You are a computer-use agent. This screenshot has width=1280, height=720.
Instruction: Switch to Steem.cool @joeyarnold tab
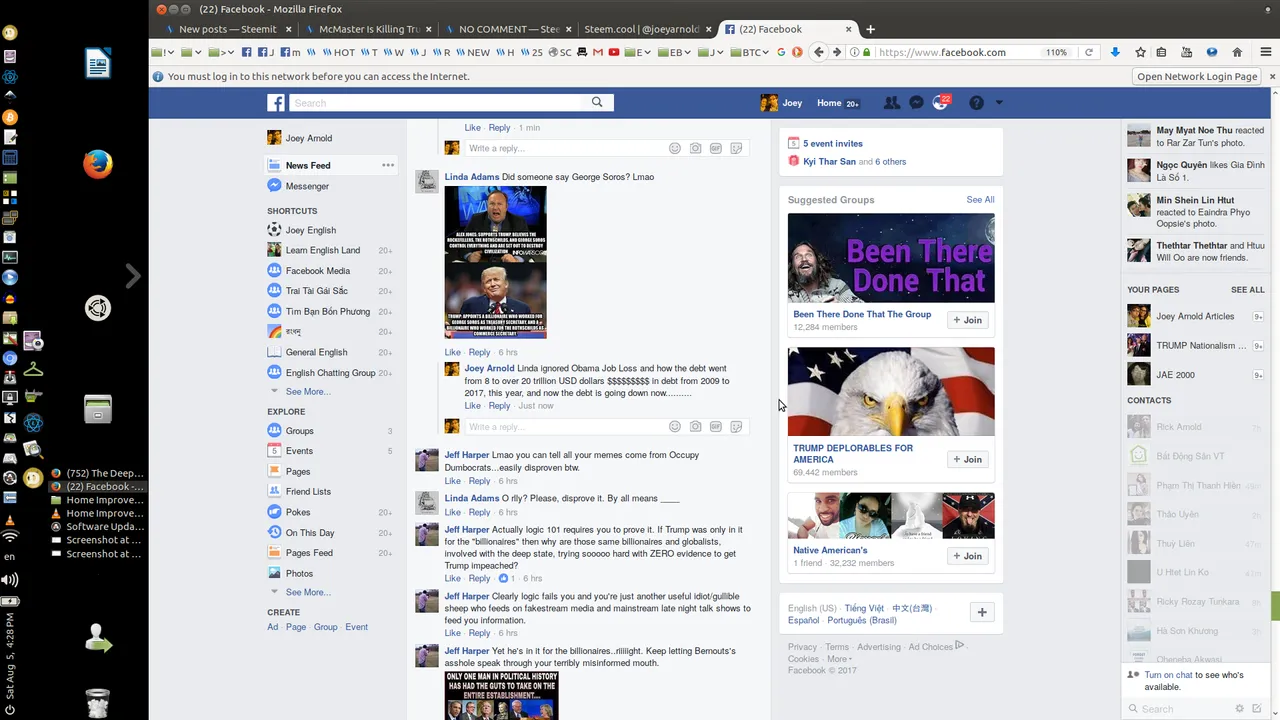[x=646, y=29]
